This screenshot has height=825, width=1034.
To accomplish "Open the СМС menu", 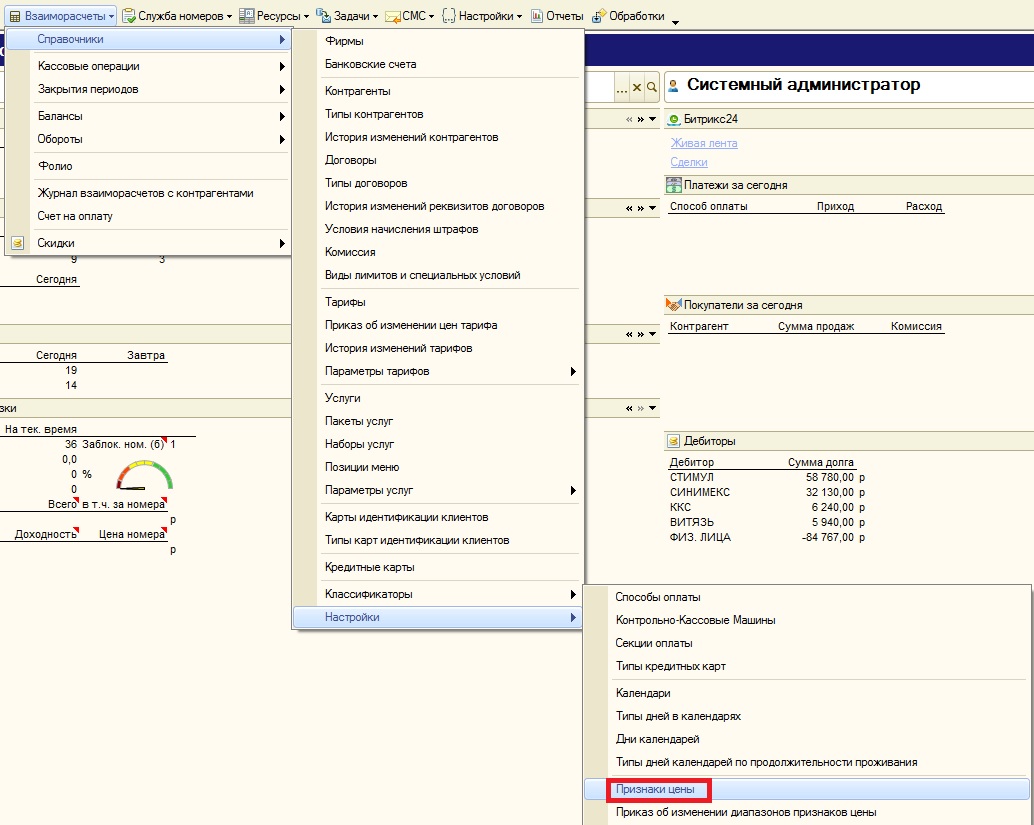I will click(x=410, y=16).
